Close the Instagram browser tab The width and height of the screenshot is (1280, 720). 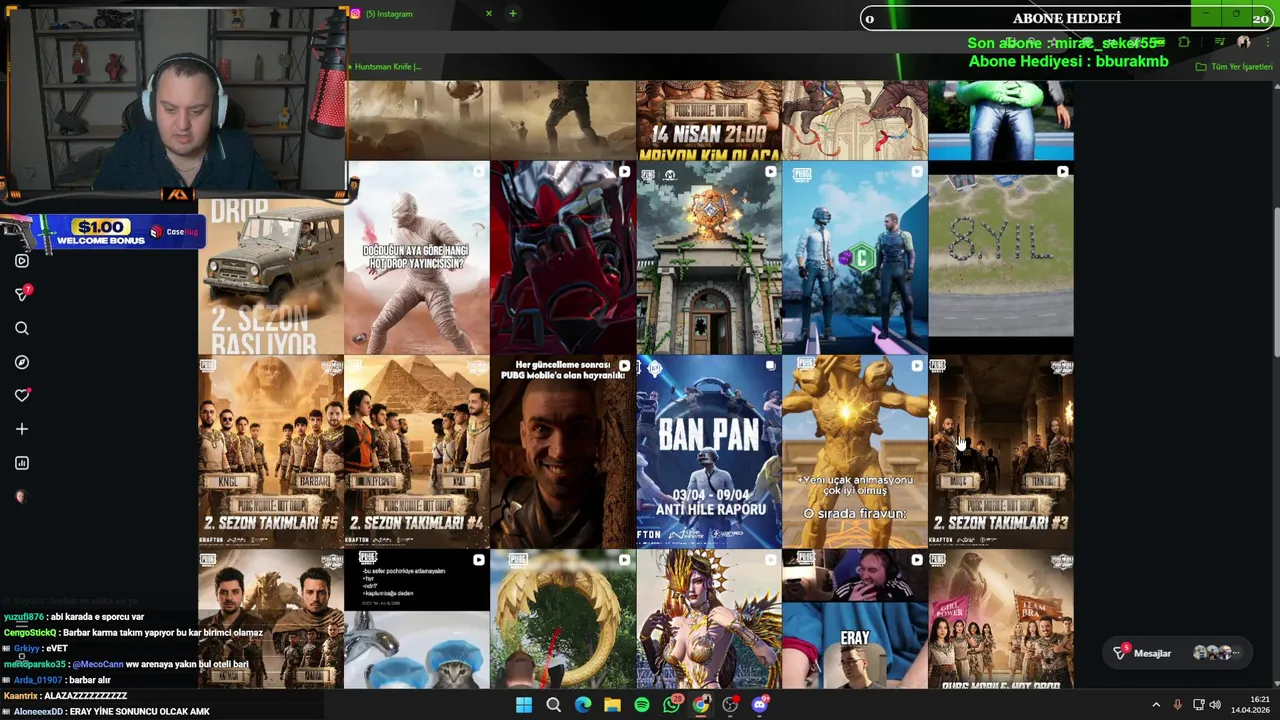click(x=489, y=14)
